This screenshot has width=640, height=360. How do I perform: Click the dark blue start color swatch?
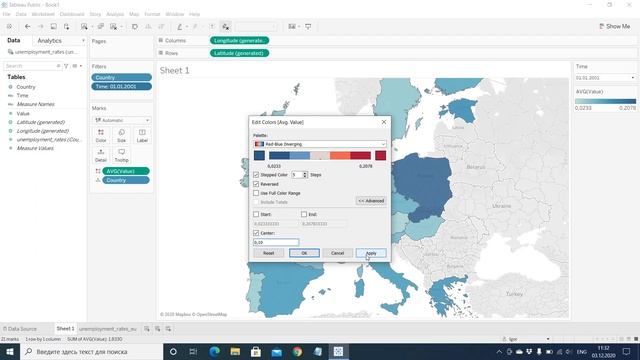[259, 155]
